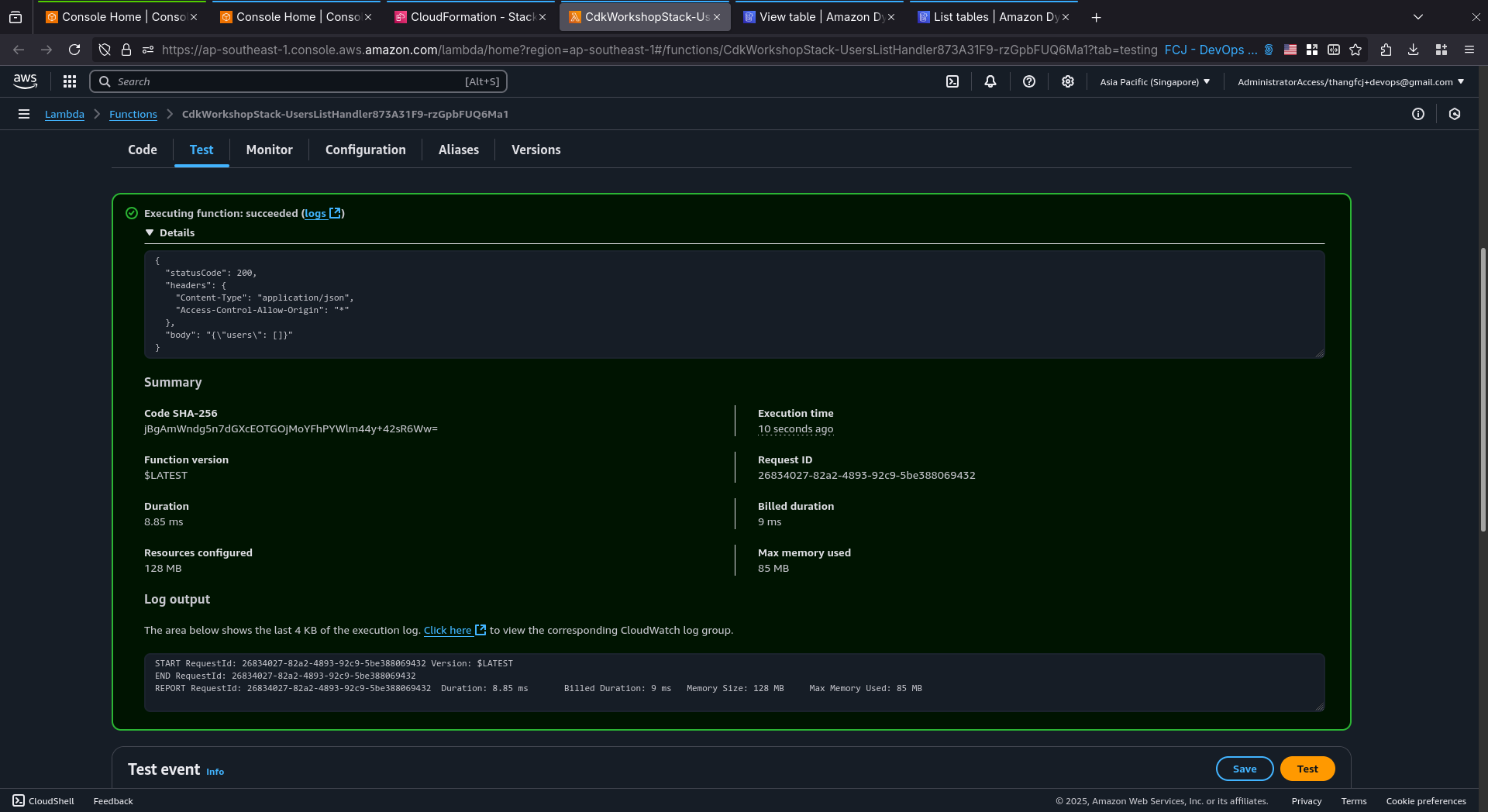Open the Asia Pacific (Singapore) region dropdown
Viewport: 1488px width, 812px height.
pos(1155,81)
